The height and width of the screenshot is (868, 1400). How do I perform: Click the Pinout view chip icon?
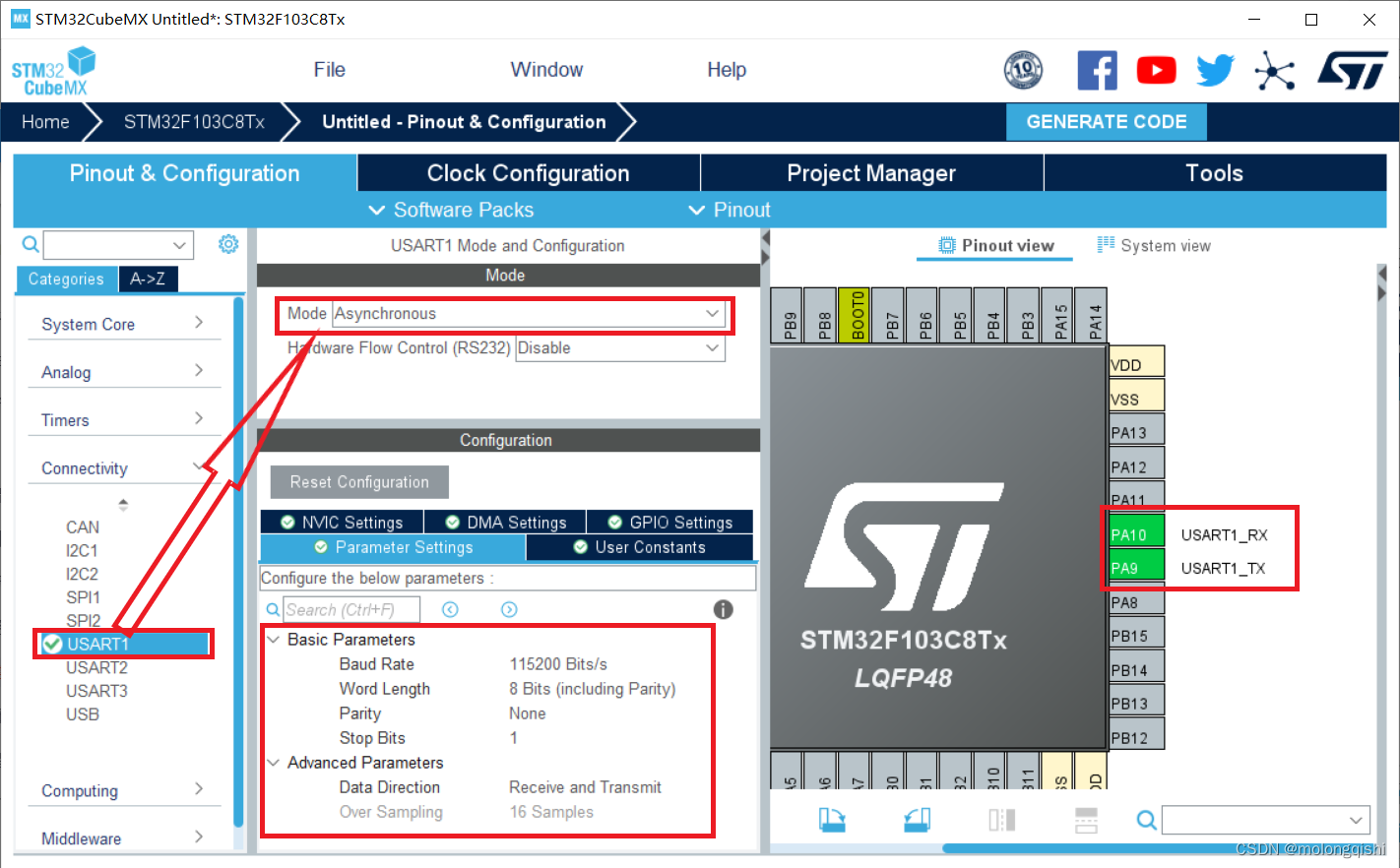click(947, 245)
